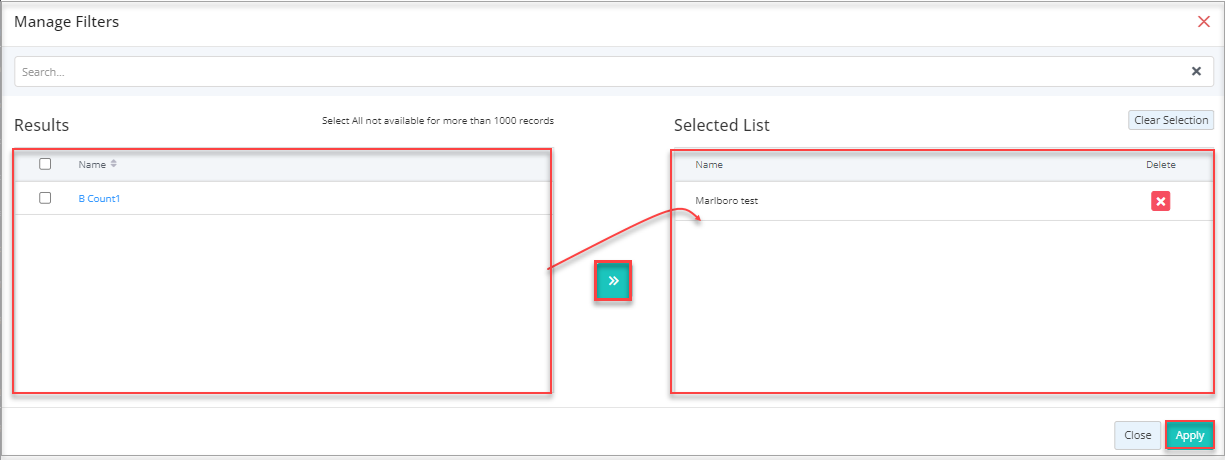The image size is (1225, 460).
Task: Click the Manage Filters dialog title
Action: point(67,21)
